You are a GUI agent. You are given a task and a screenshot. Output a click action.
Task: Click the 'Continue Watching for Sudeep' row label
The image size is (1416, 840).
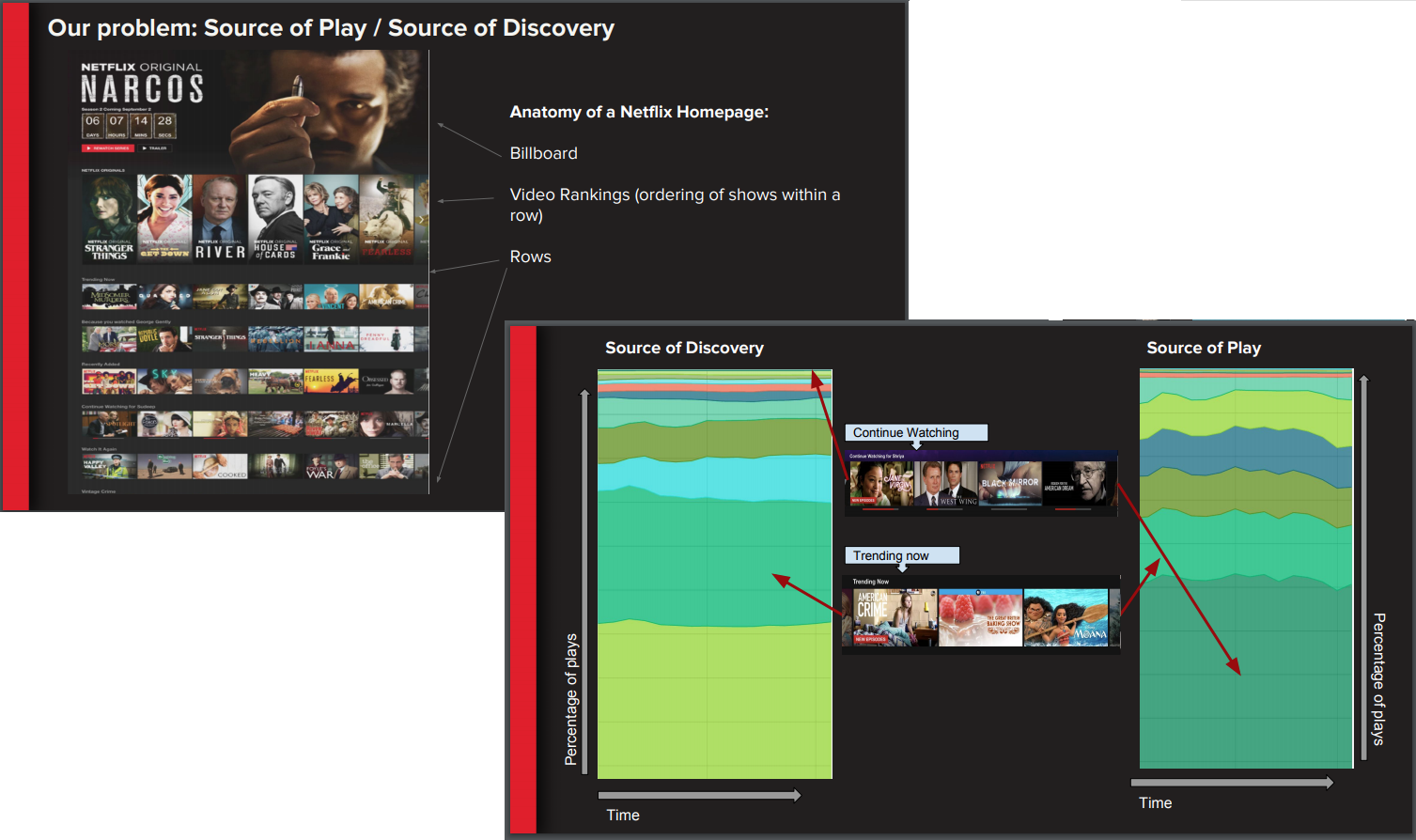[118, 407]
